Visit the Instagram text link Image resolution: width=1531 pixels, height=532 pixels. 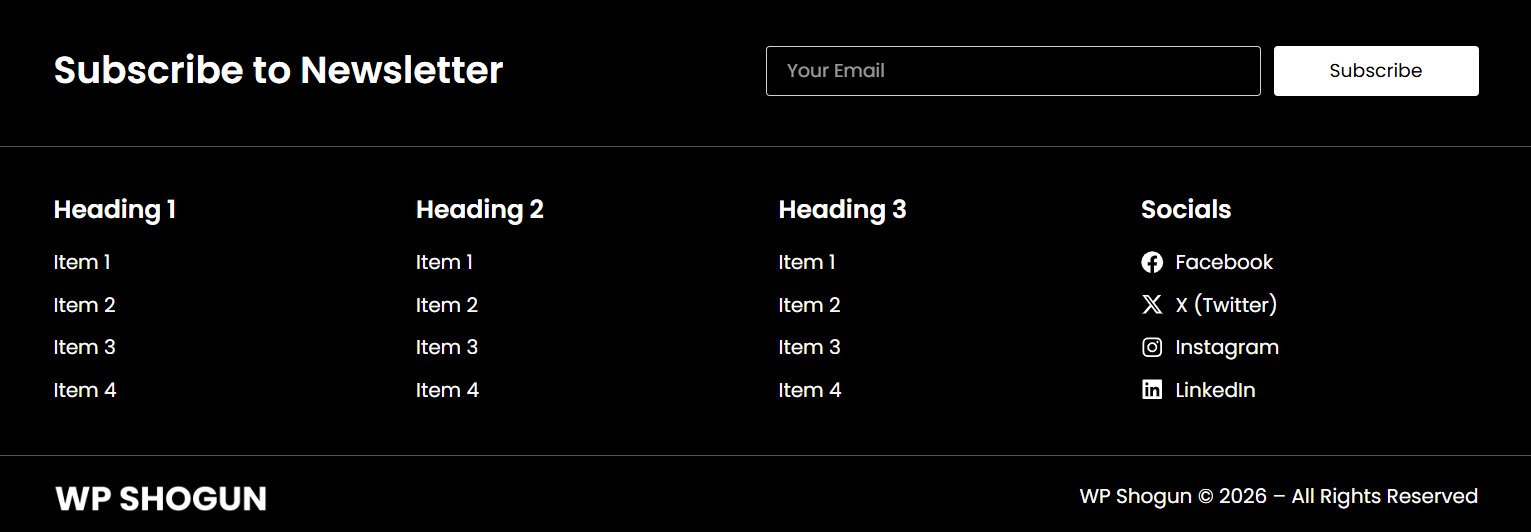(1227, 347)
